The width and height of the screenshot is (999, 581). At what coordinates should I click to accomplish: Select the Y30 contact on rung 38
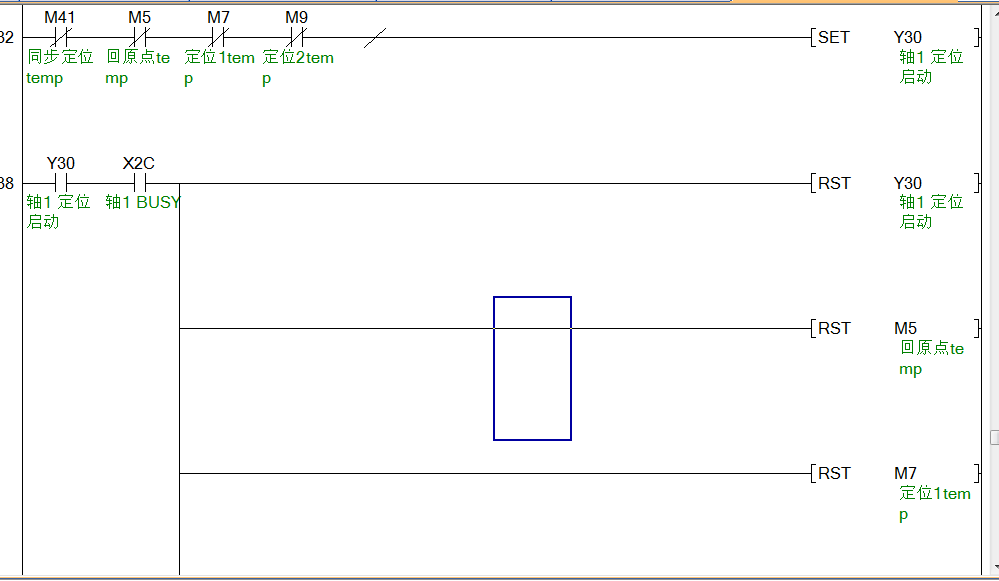[x=60, y=183]
